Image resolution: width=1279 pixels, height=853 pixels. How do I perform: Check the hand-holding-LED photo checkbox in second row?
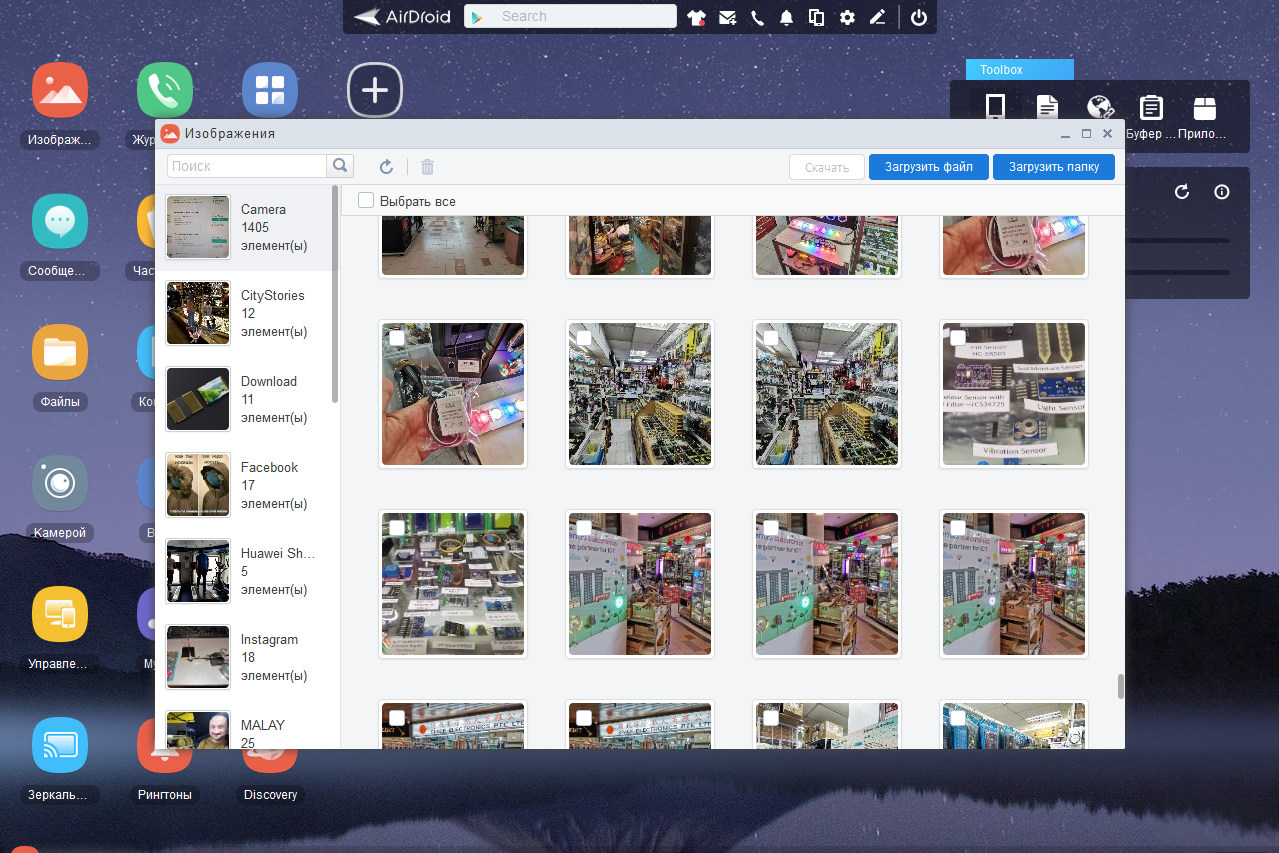pos(397,338)
